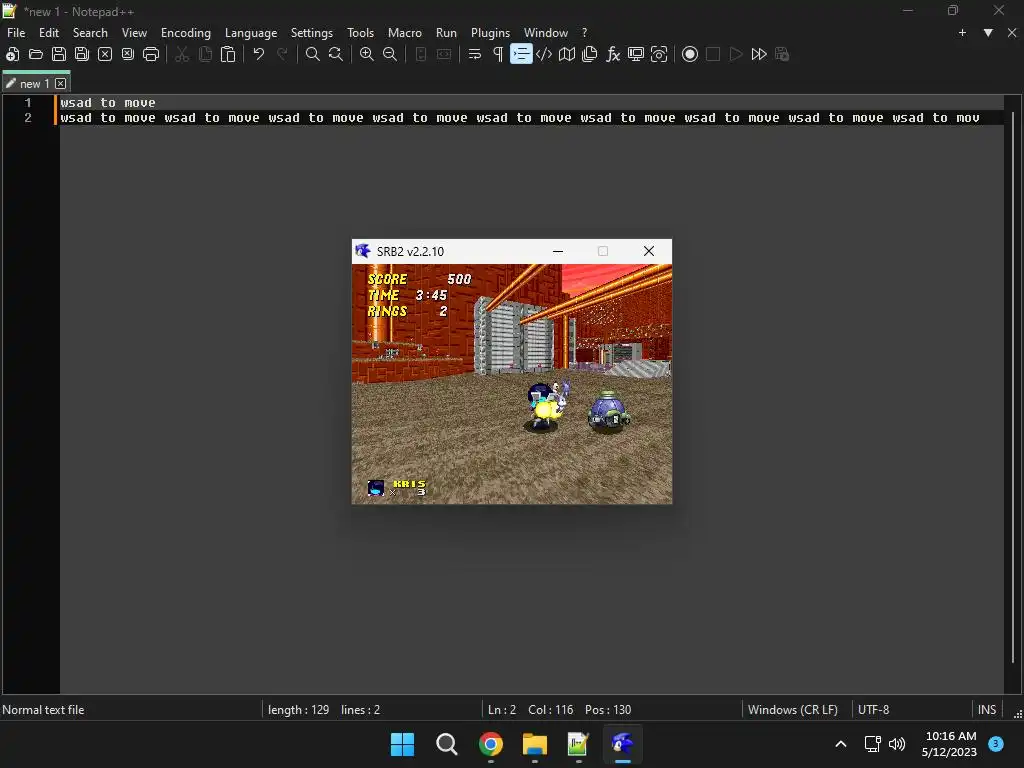Open File Explorer from taskbar
This screenshot has width=1024, height=768.
tap(535, 744)
